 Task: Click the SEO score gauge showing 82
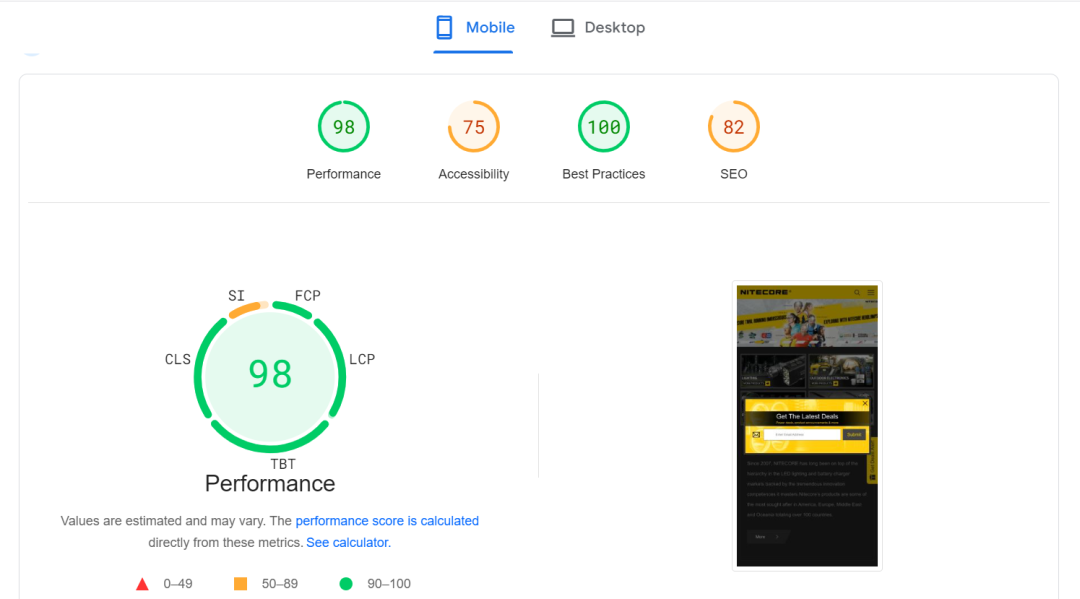[x=734, y=127]
